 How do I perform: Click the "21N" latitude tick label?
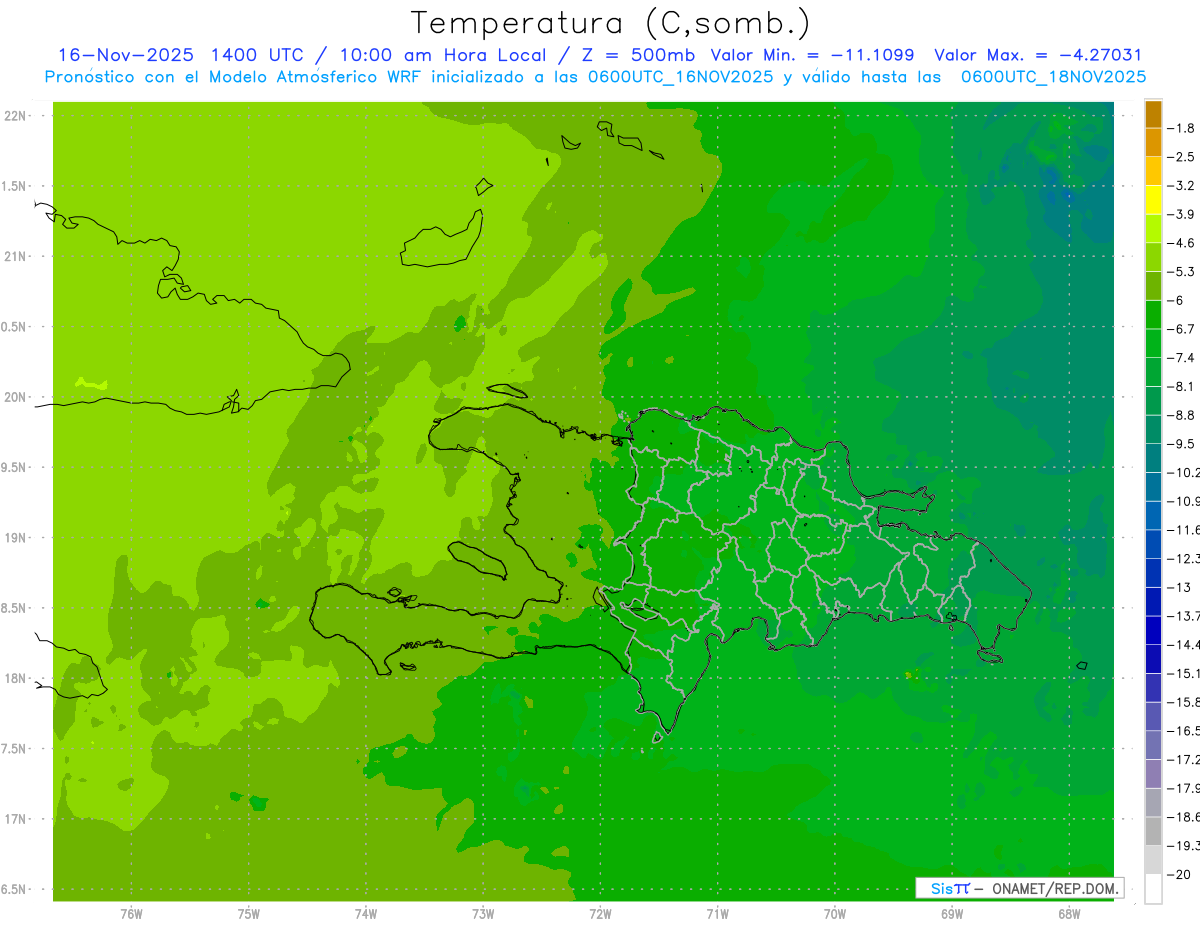14,256
